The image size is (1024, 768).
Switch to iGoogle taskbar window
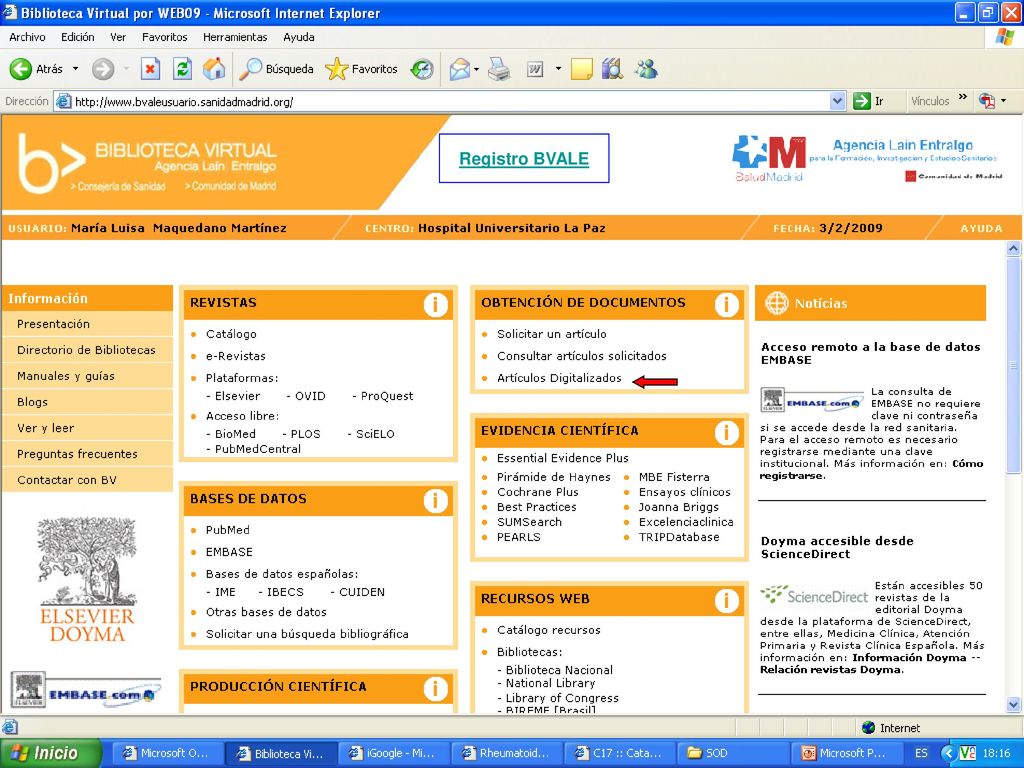click(394, 753)
